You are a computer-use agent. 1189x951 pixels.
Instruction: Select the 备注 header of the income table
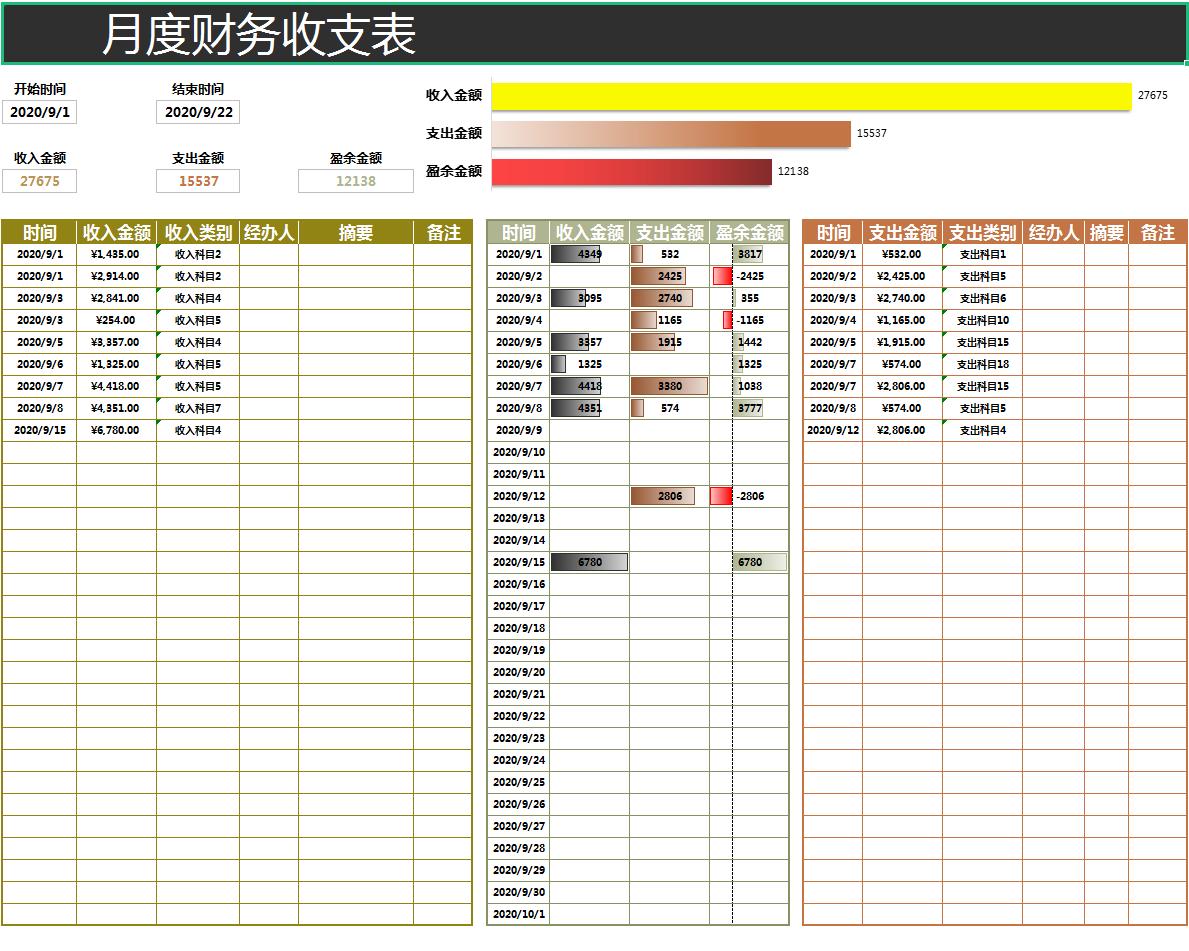[444, 232]
